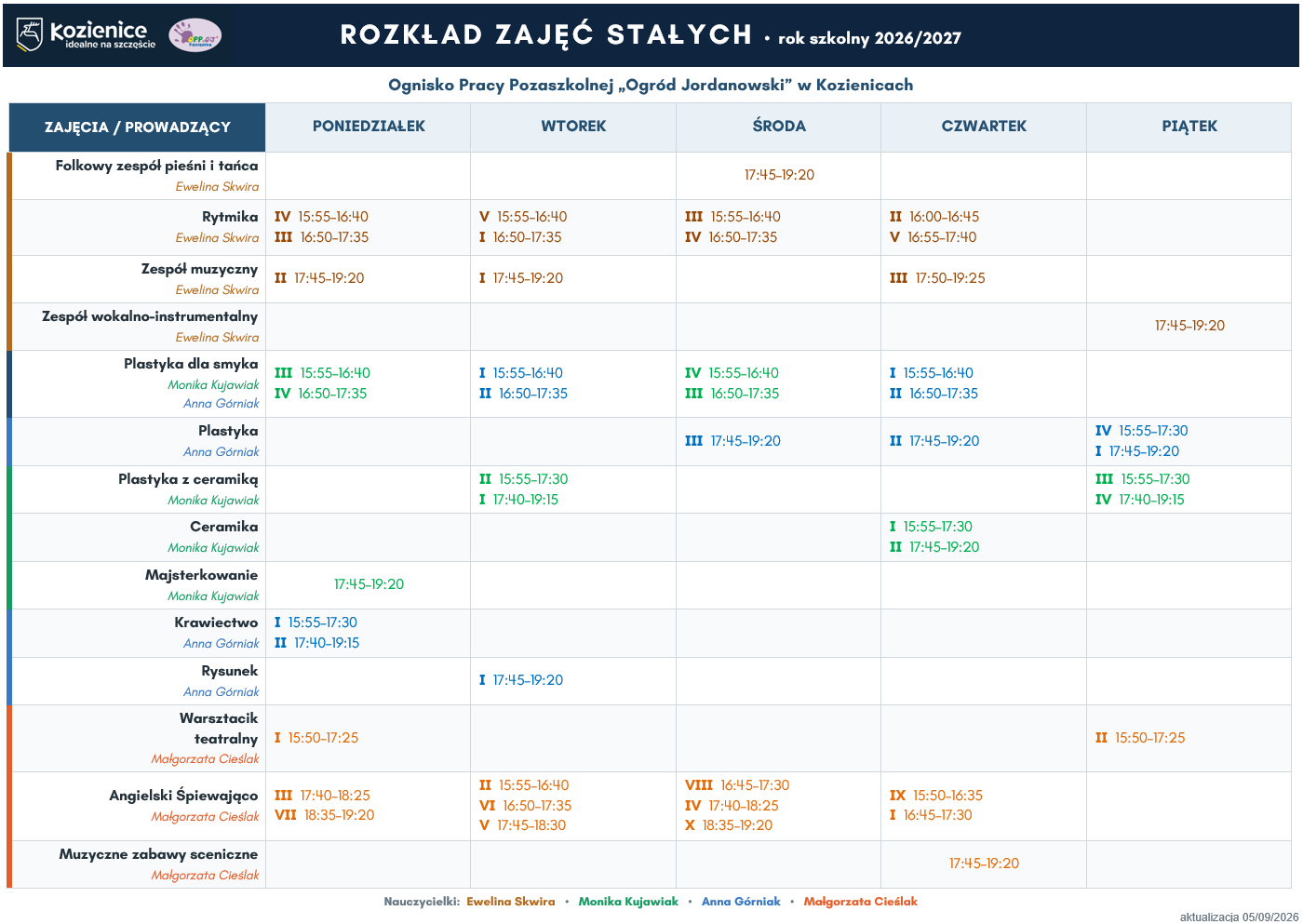This screenshot has height=924, width=1303.
Task: Select the ŚRODA column header
Action: tap(779, 127)
